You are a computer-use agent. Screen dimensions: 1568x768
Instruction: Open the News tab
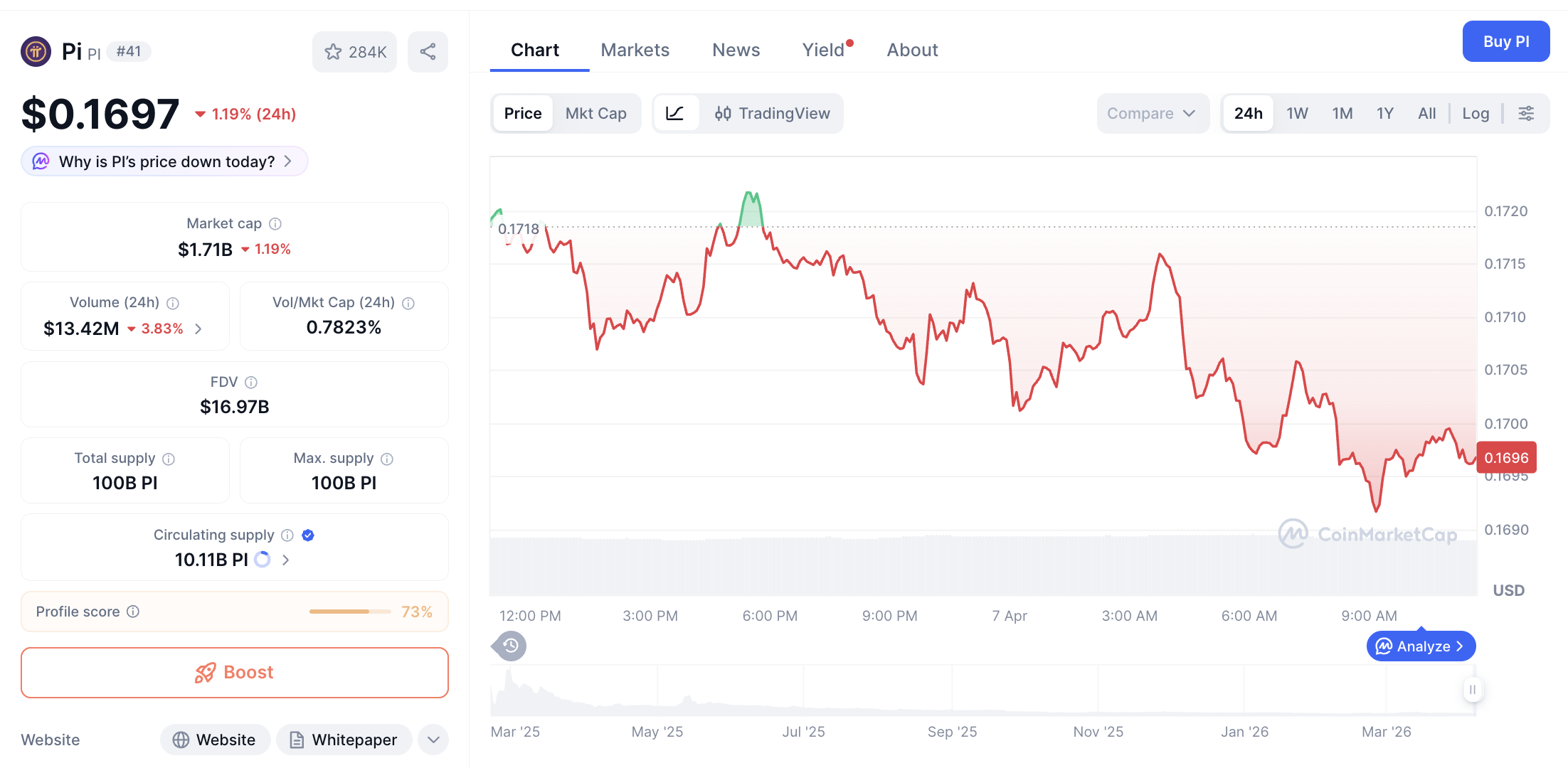click(736, 50)
